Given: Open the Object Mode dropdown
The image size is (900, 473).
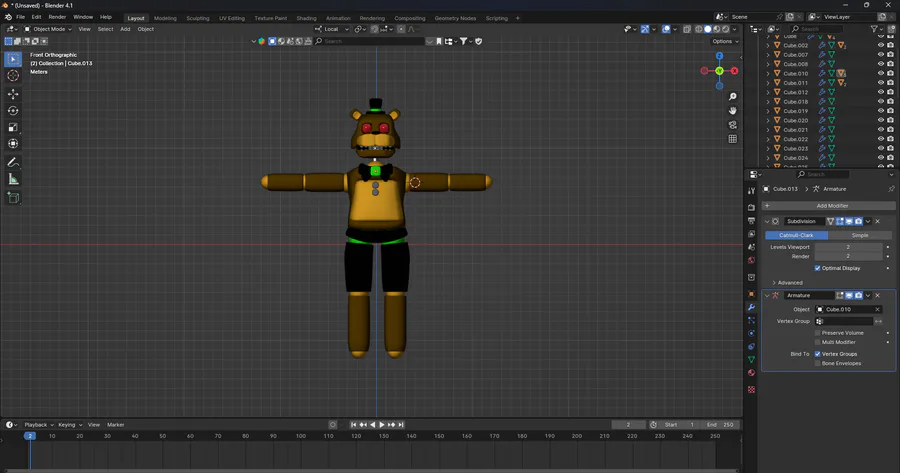Looking at the screenshot, I should click(48, 29).
